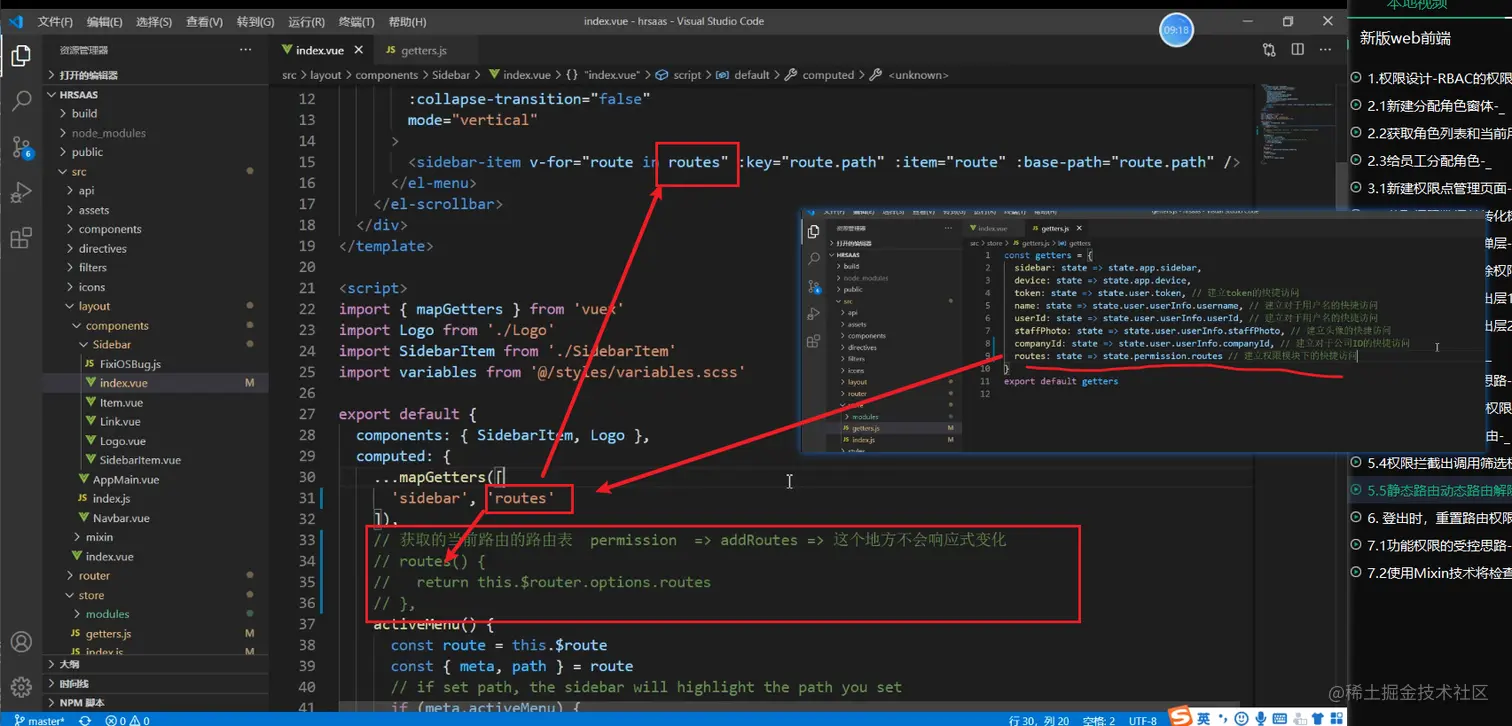Click the sync changes icon in status bar
The image size is (1512, 726).
click(x=85, y=720)
